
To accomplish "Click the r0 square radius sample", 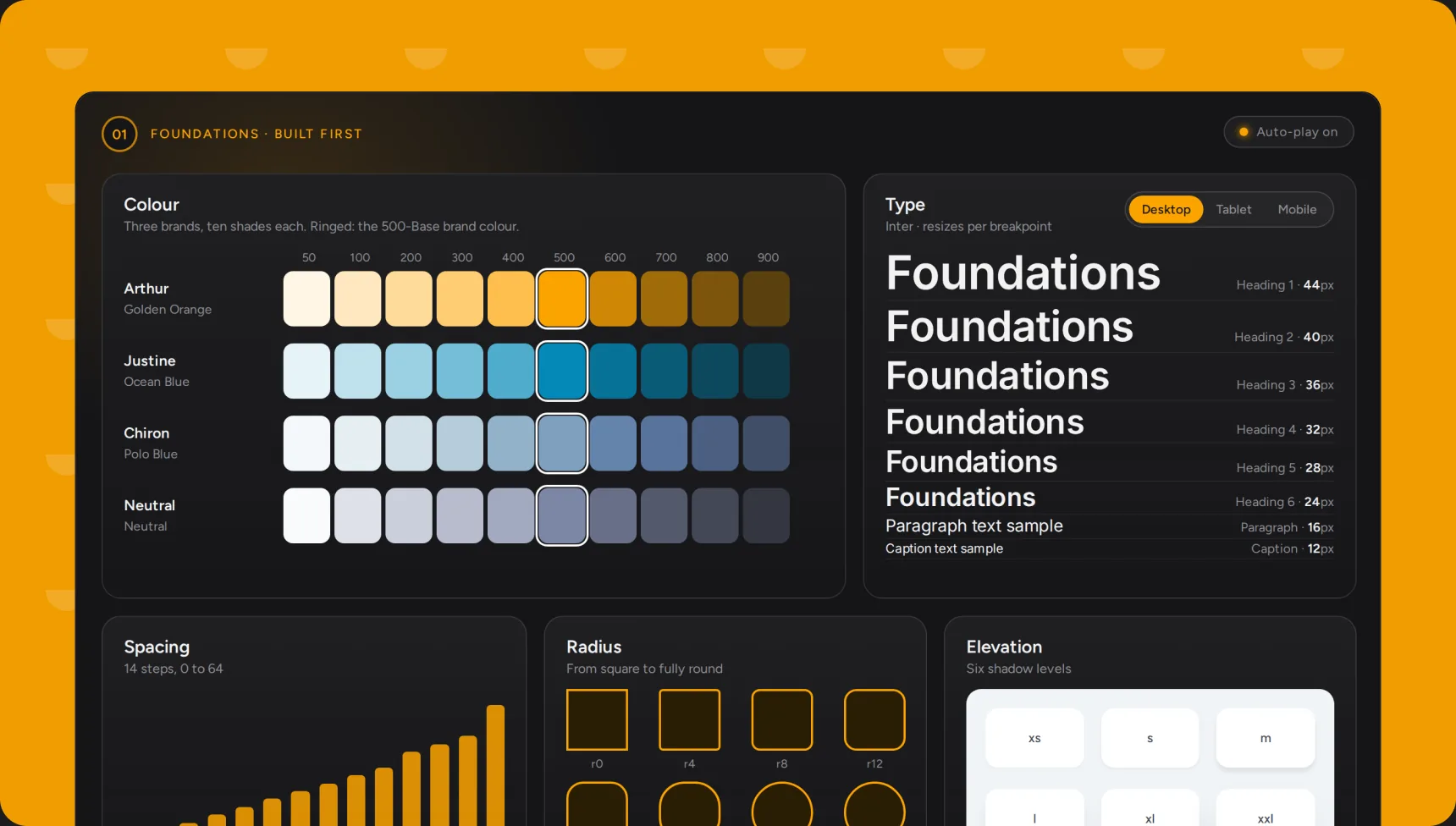I will pyautogui.click(x=597, y=720).
